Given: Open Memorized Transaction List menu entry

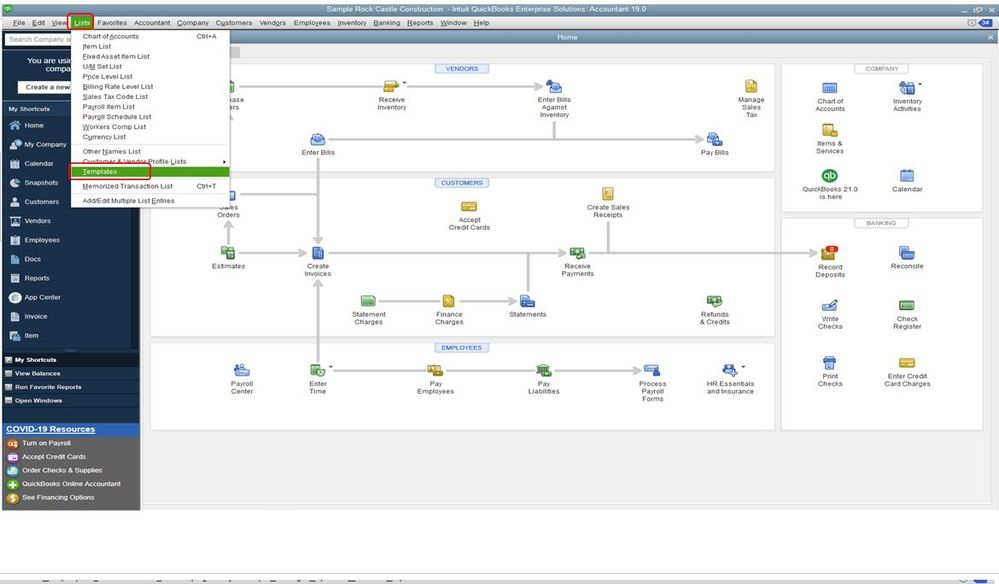Looking at the screenshot, I should click(x=150, y=187).
